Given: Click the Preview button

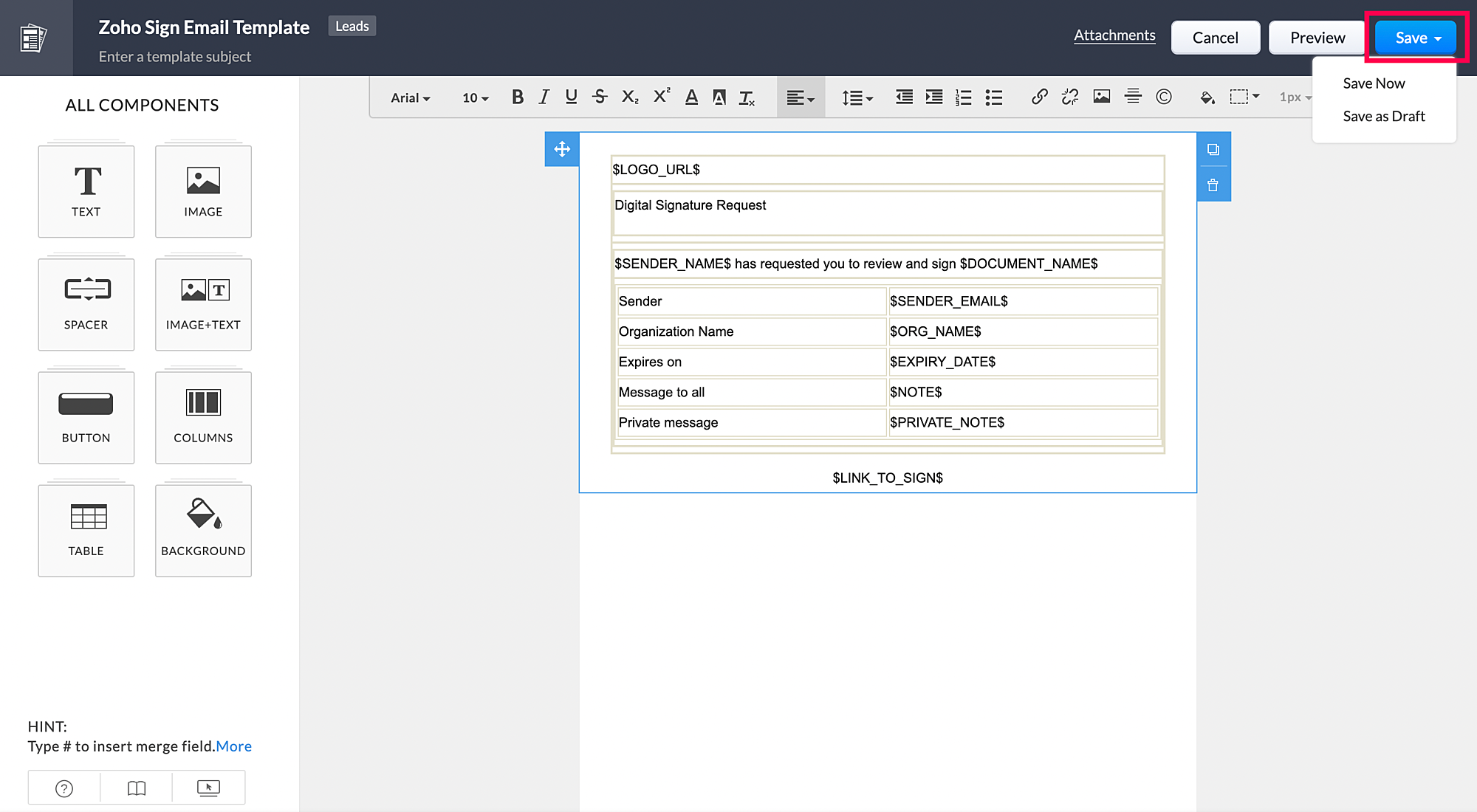Looking at the screenshot, I should point(1317,38).
